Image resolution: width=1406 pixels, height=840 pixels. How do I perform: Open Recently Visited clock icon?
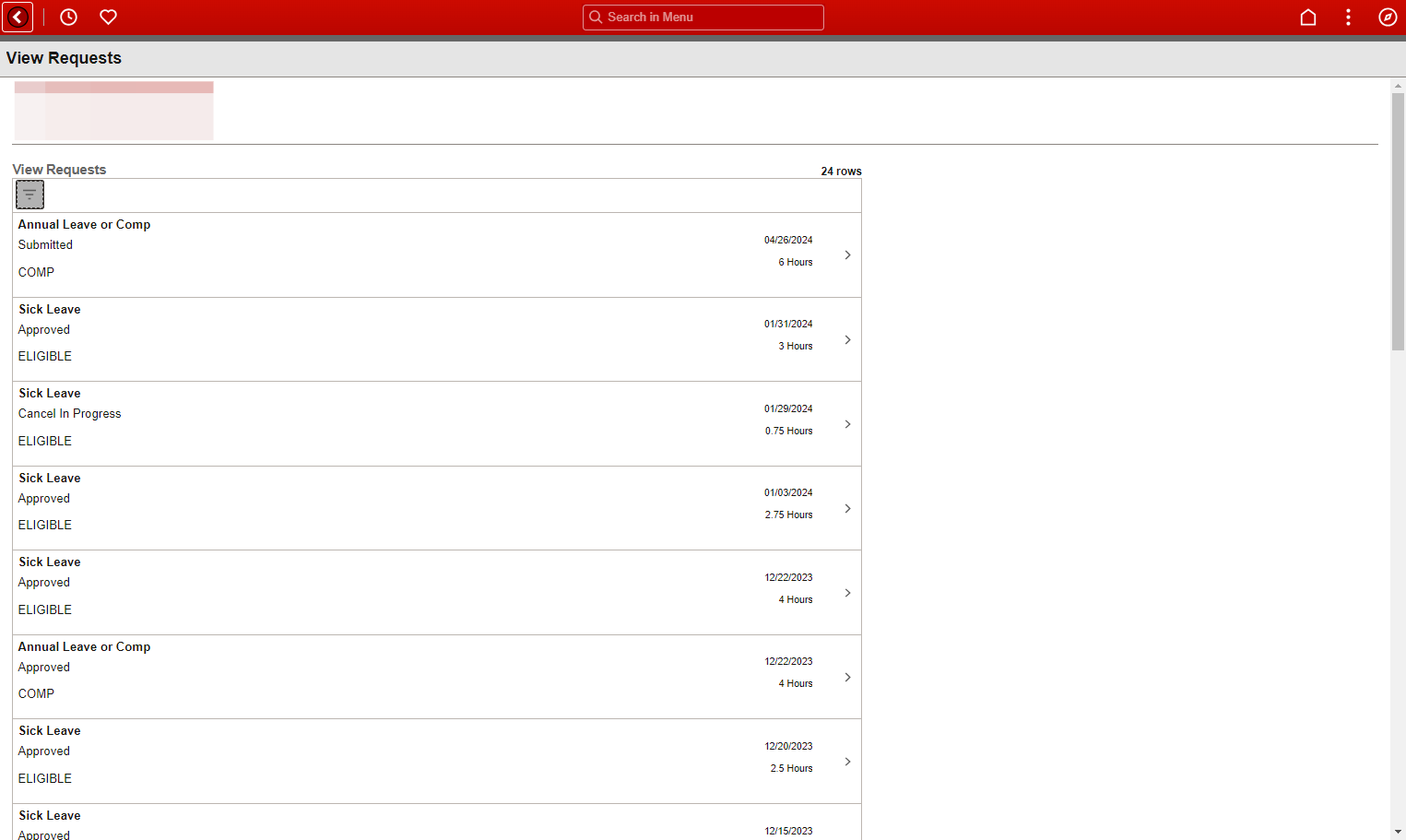pos(68,18)
